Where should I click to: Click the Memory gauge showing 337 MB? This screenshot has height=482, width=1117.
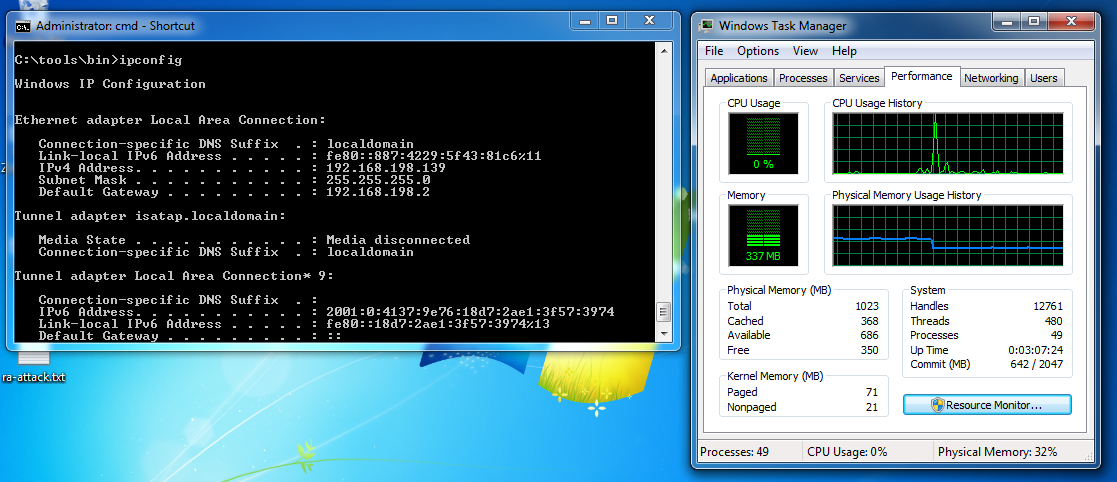point(763,235)
